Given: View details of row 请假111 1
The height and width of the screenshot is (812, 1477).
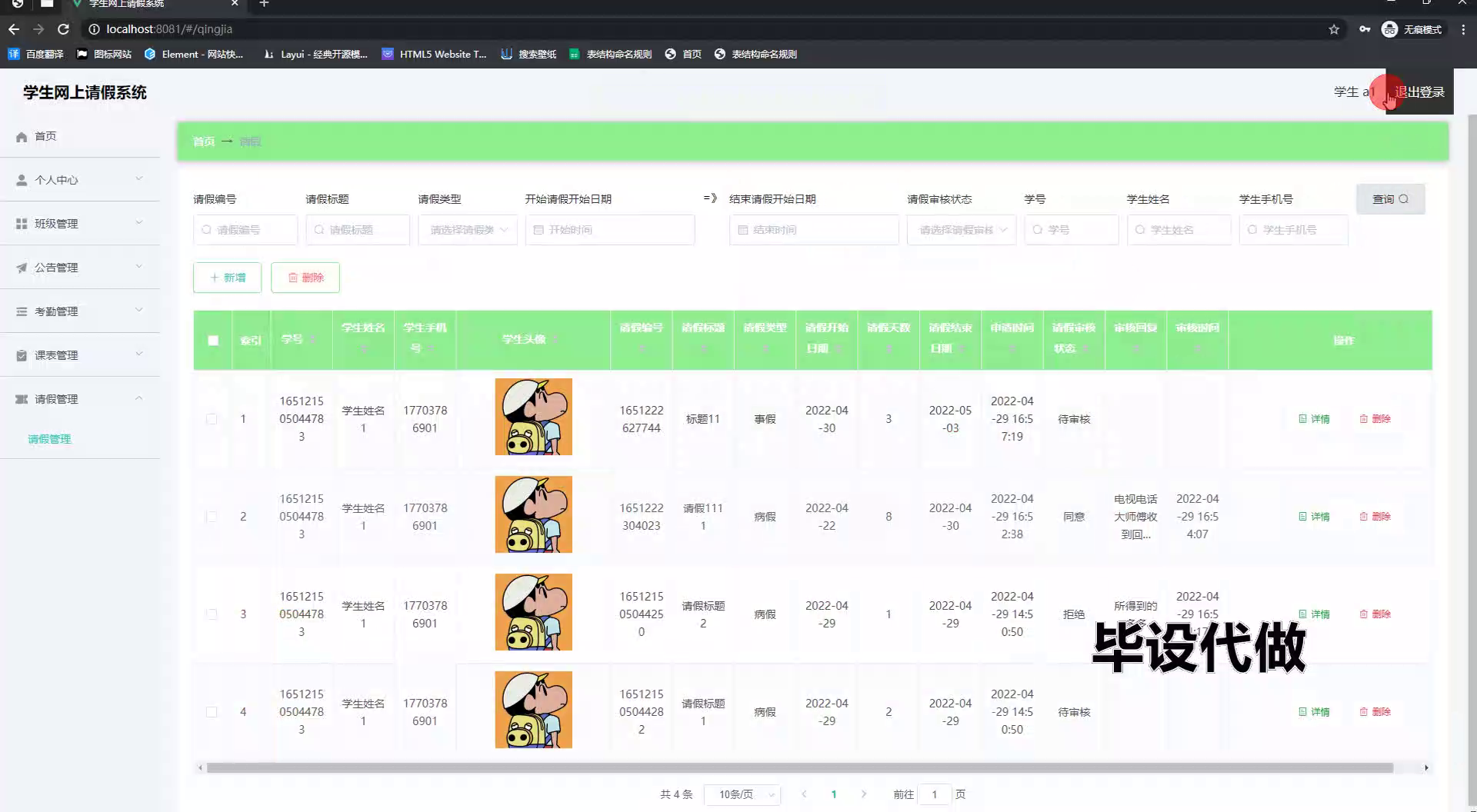Looking at the screenshot, I should pyautogui.click(x=1314, y=517).
